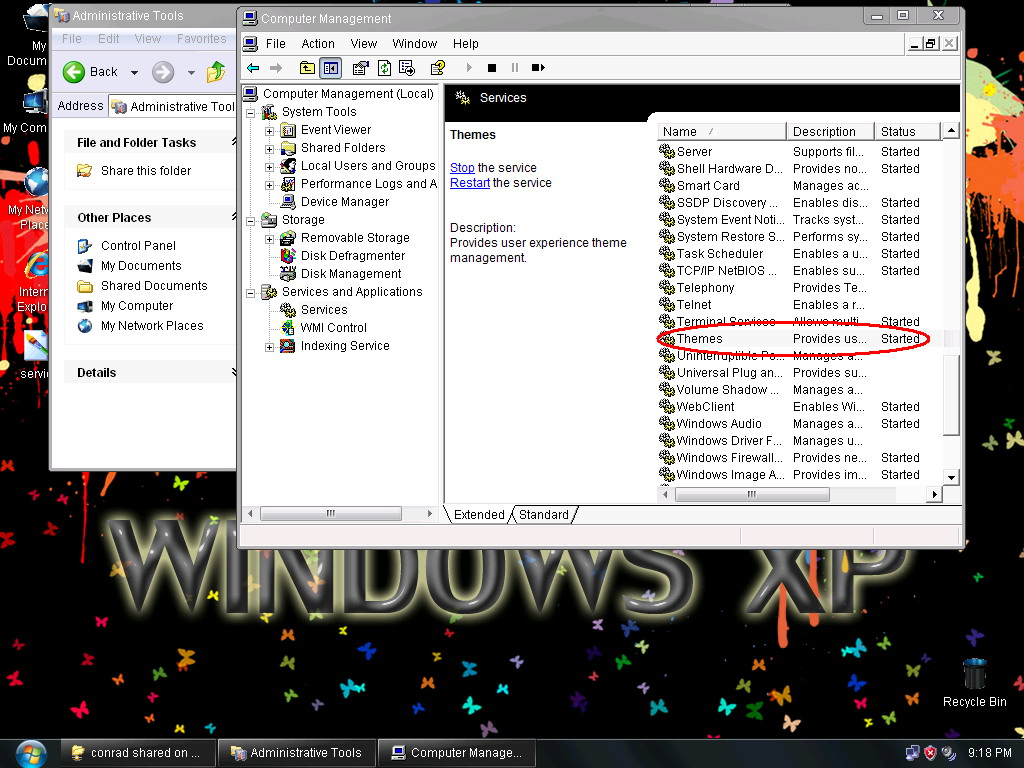Open the Properties toolbar icon
The width and height of the screenshot is (1024, 768).
(360, 68)
